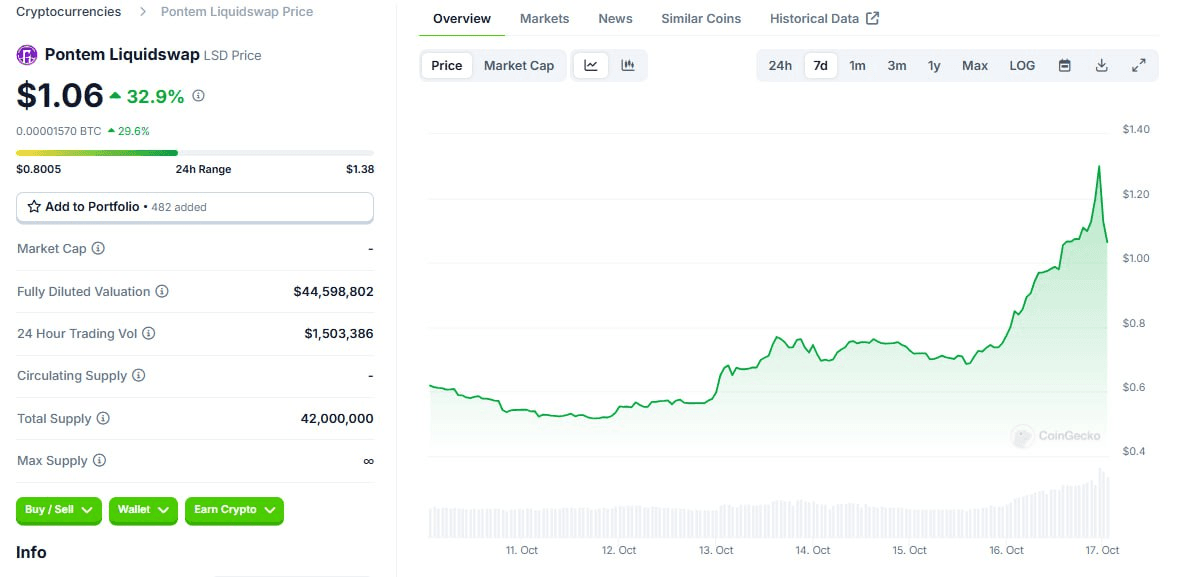Set chart range to 3m

coord(896,65)
